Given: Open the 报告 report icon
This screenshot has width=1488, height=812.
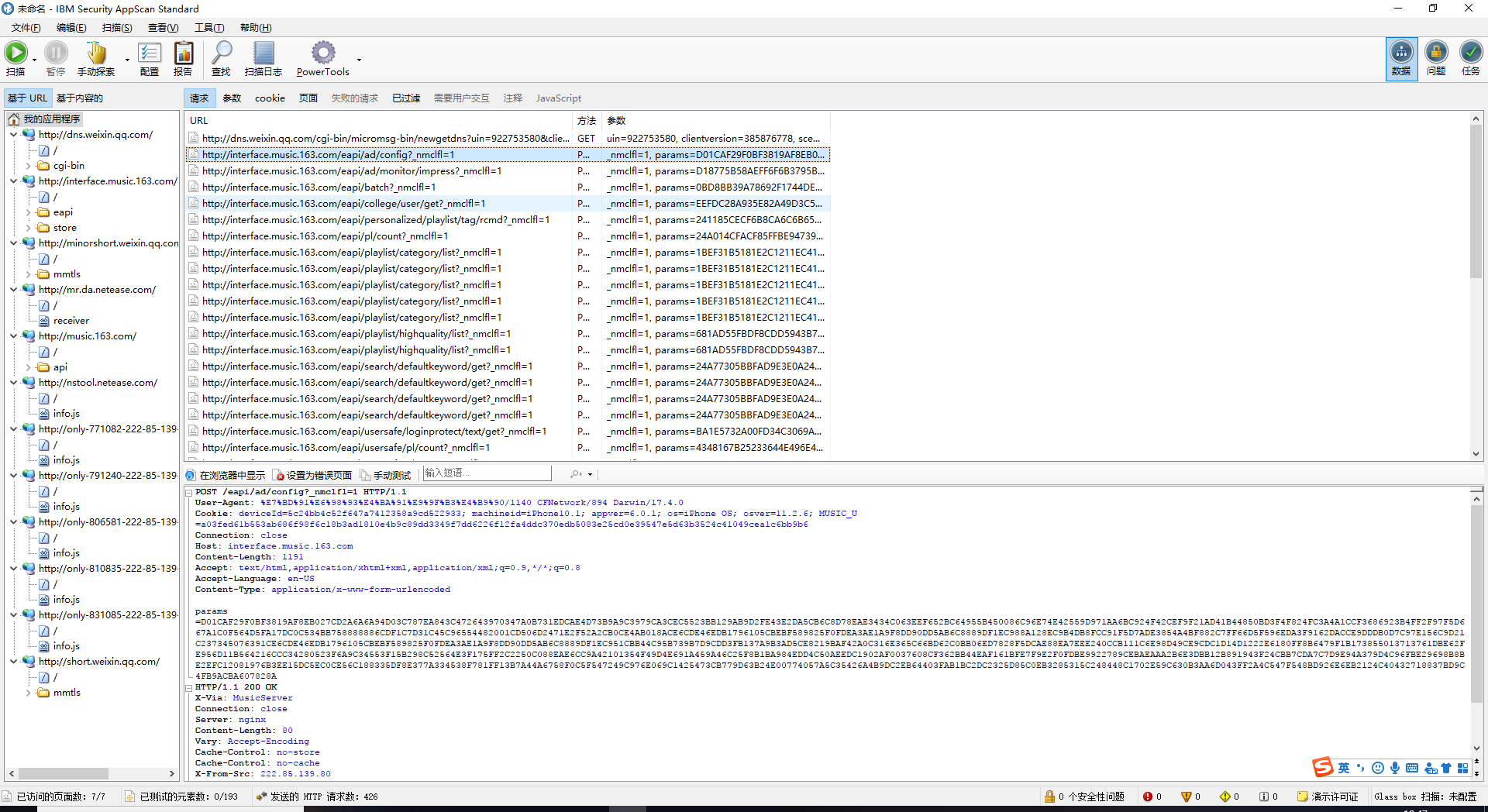Looking at the screenshot, I should tap(183, 53).
